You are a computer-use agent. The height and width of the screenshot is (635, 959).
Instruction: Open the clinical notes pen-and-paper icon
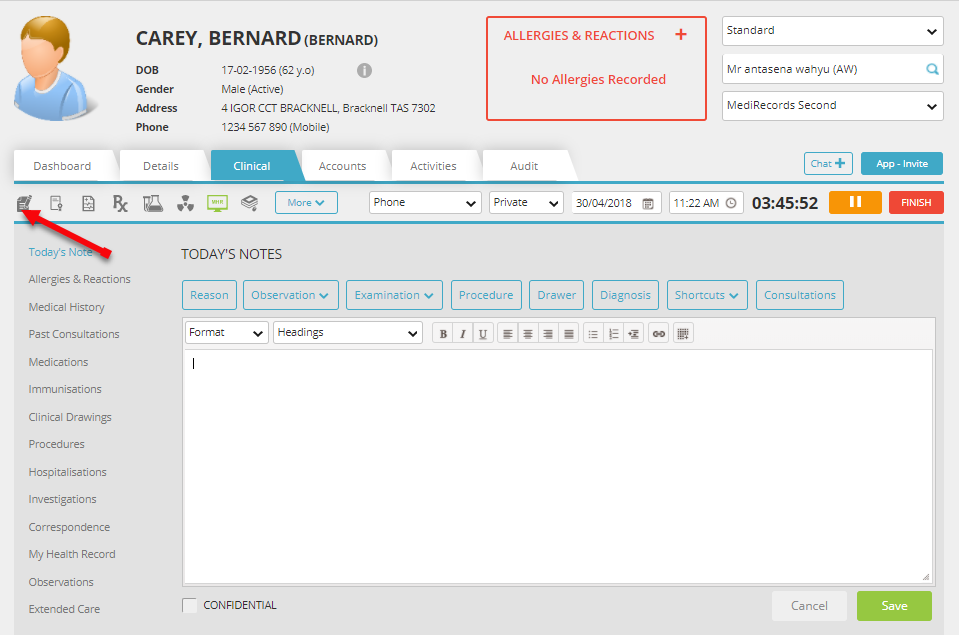[24, 203]
